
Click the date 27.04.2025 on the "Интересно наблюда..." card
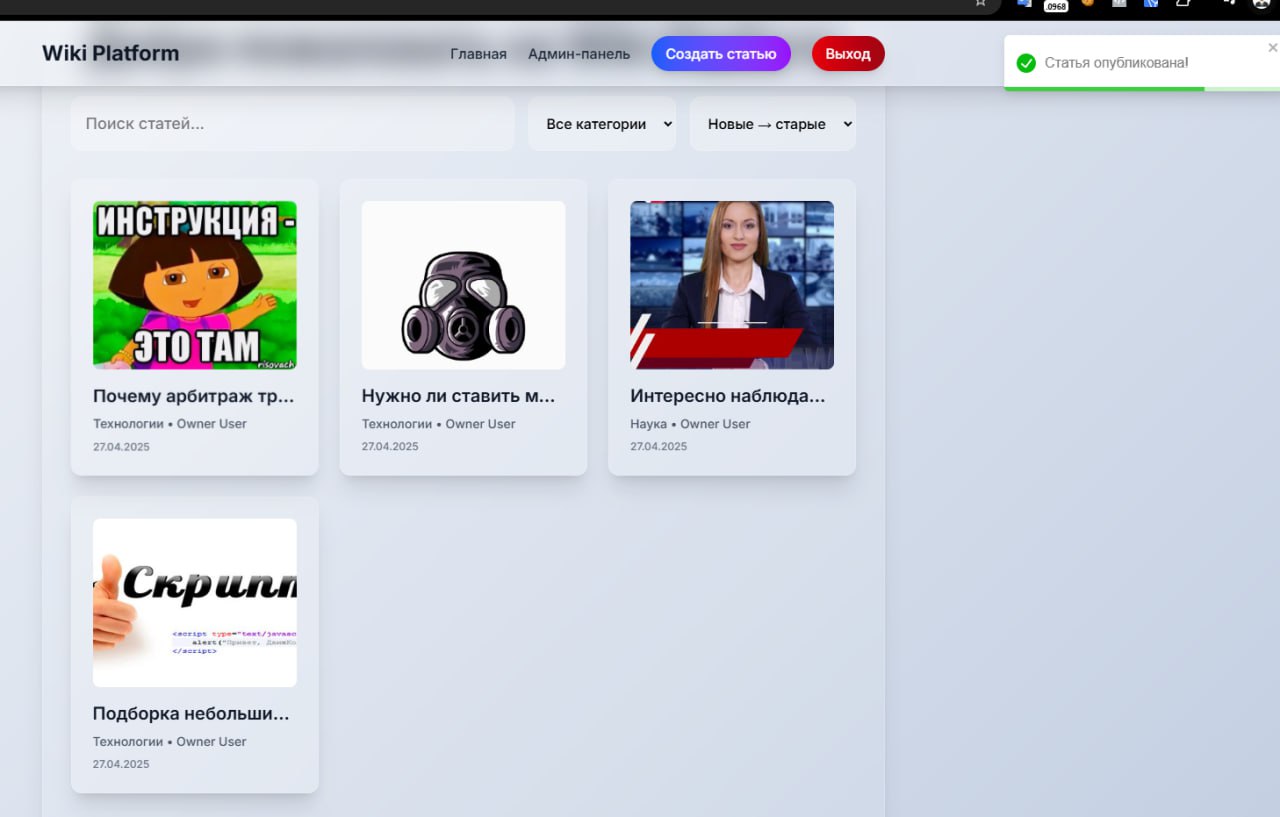[x=659, y=447]
